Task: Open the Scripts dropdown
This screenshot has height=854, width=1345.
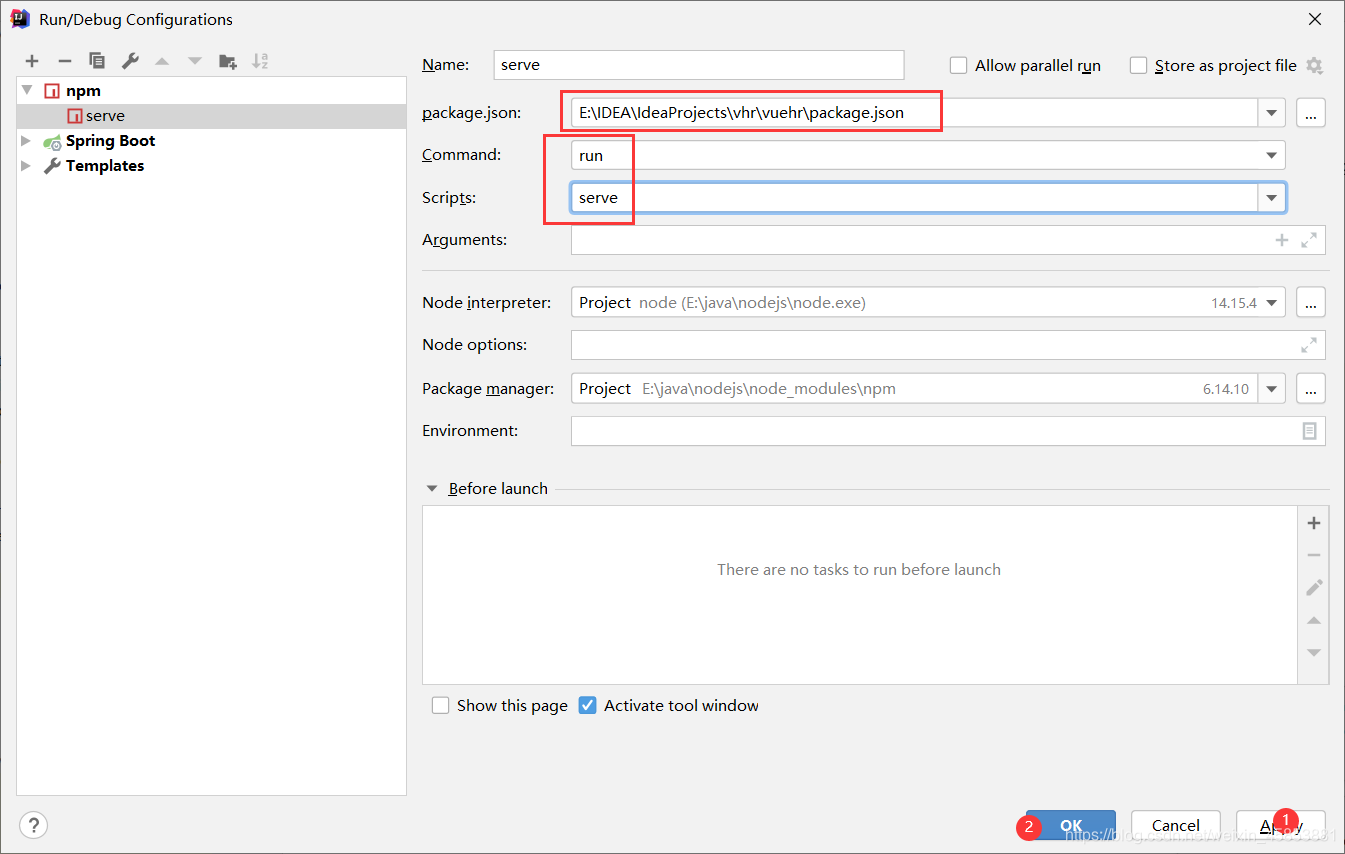Action: (x=1272, y=198)
